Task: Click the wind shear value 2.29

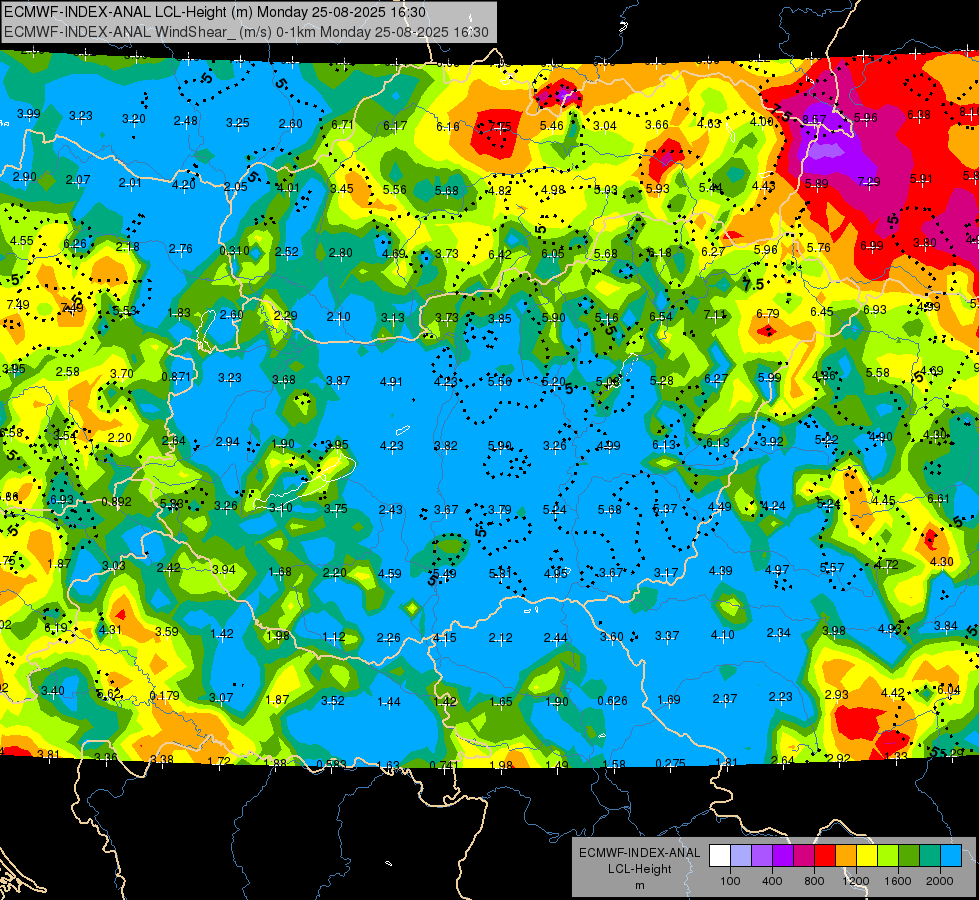Action: point(285,315)
